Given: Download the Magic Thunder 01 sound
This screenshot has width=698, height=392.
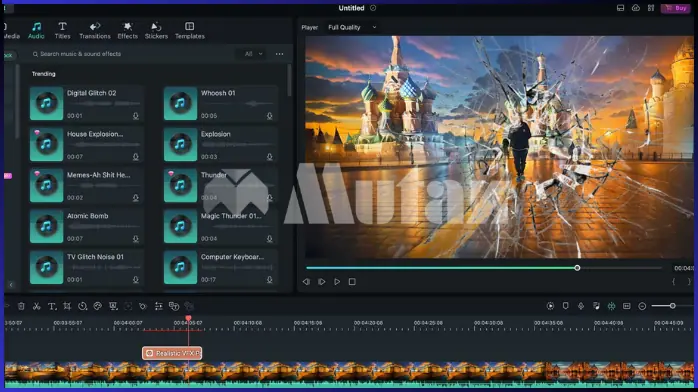Looking at the screenshot, I should [x=270, y=239].
